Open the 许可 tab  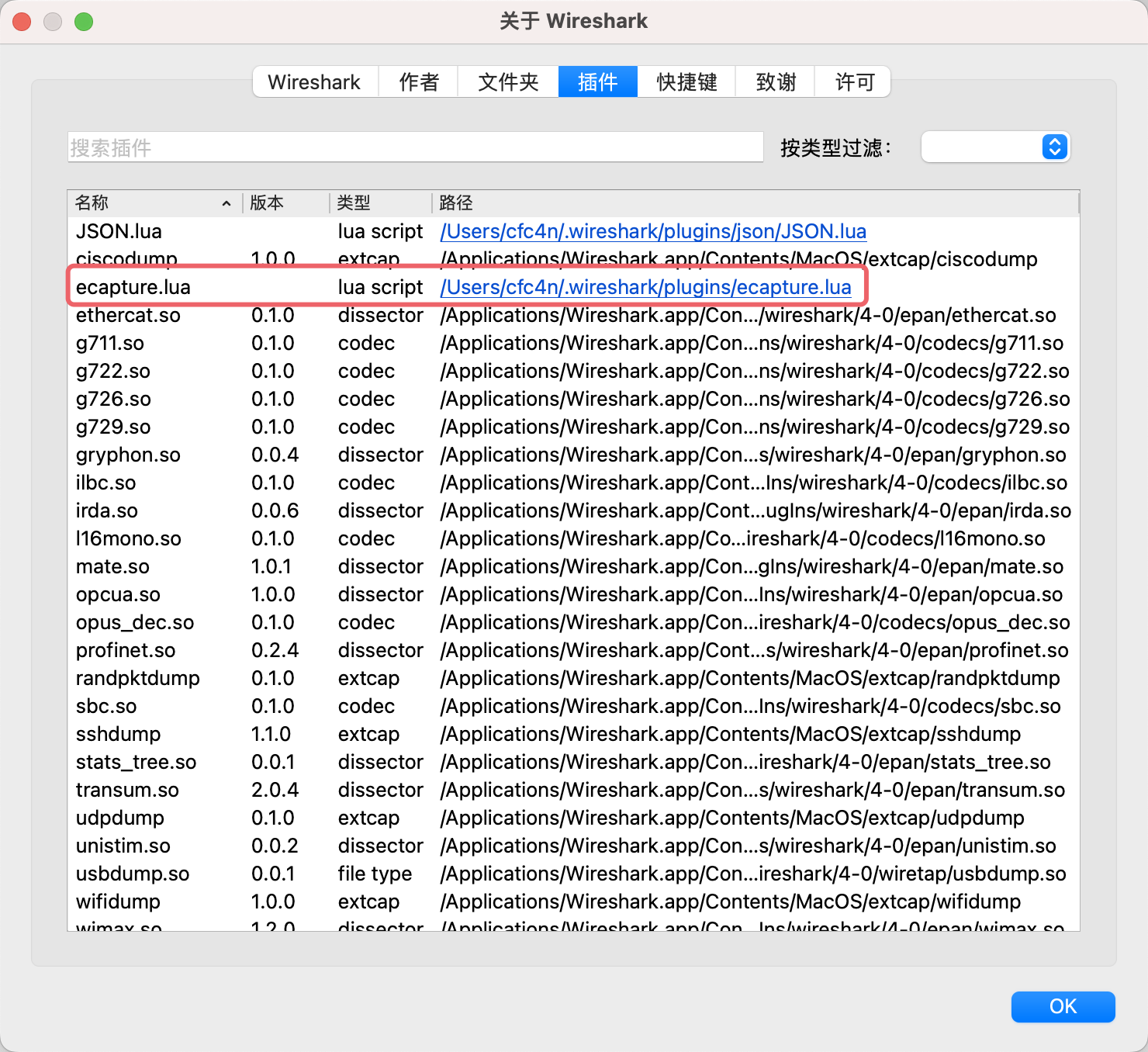click(x=854, y=81)
